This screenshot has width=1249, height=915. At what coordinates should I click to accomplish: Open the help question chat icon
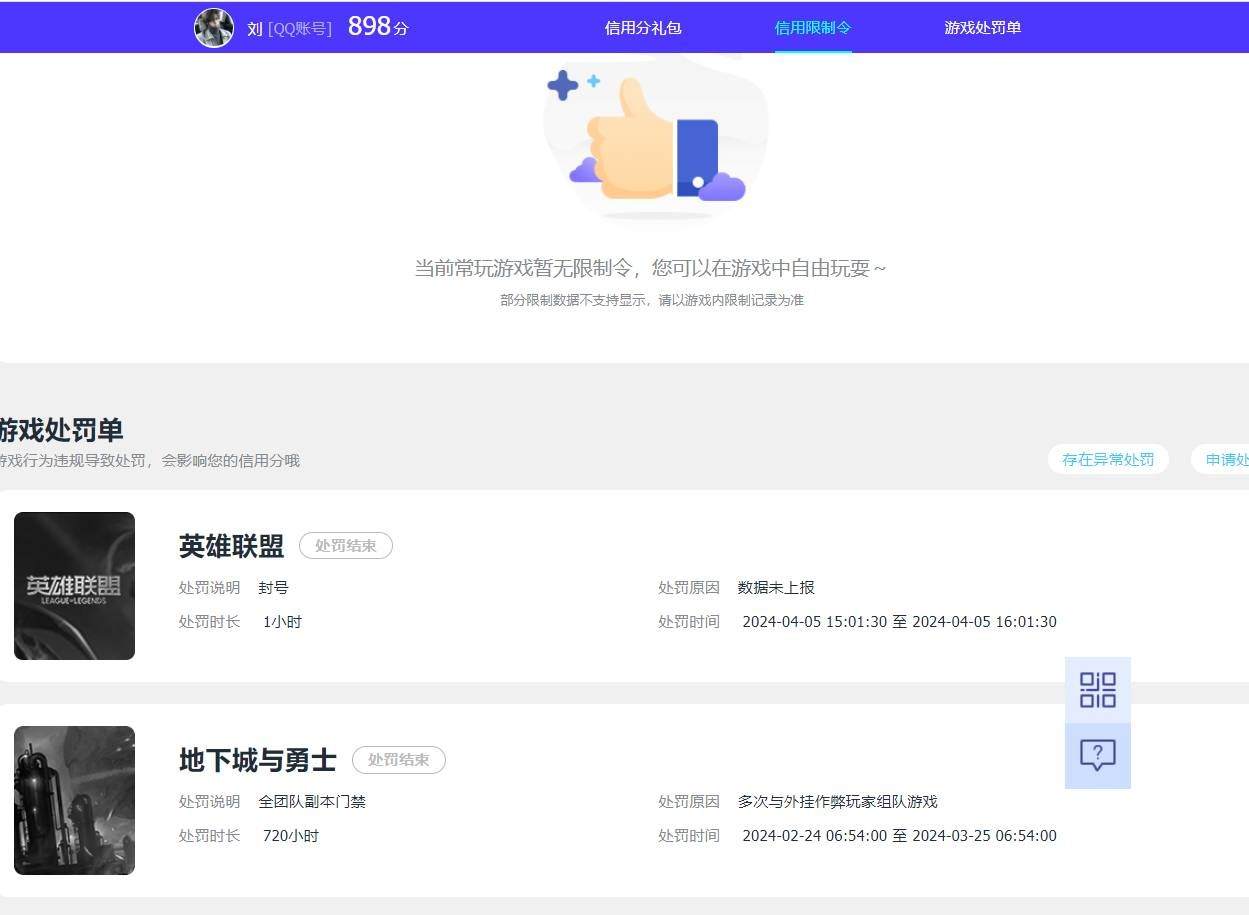coord(1098,755)
